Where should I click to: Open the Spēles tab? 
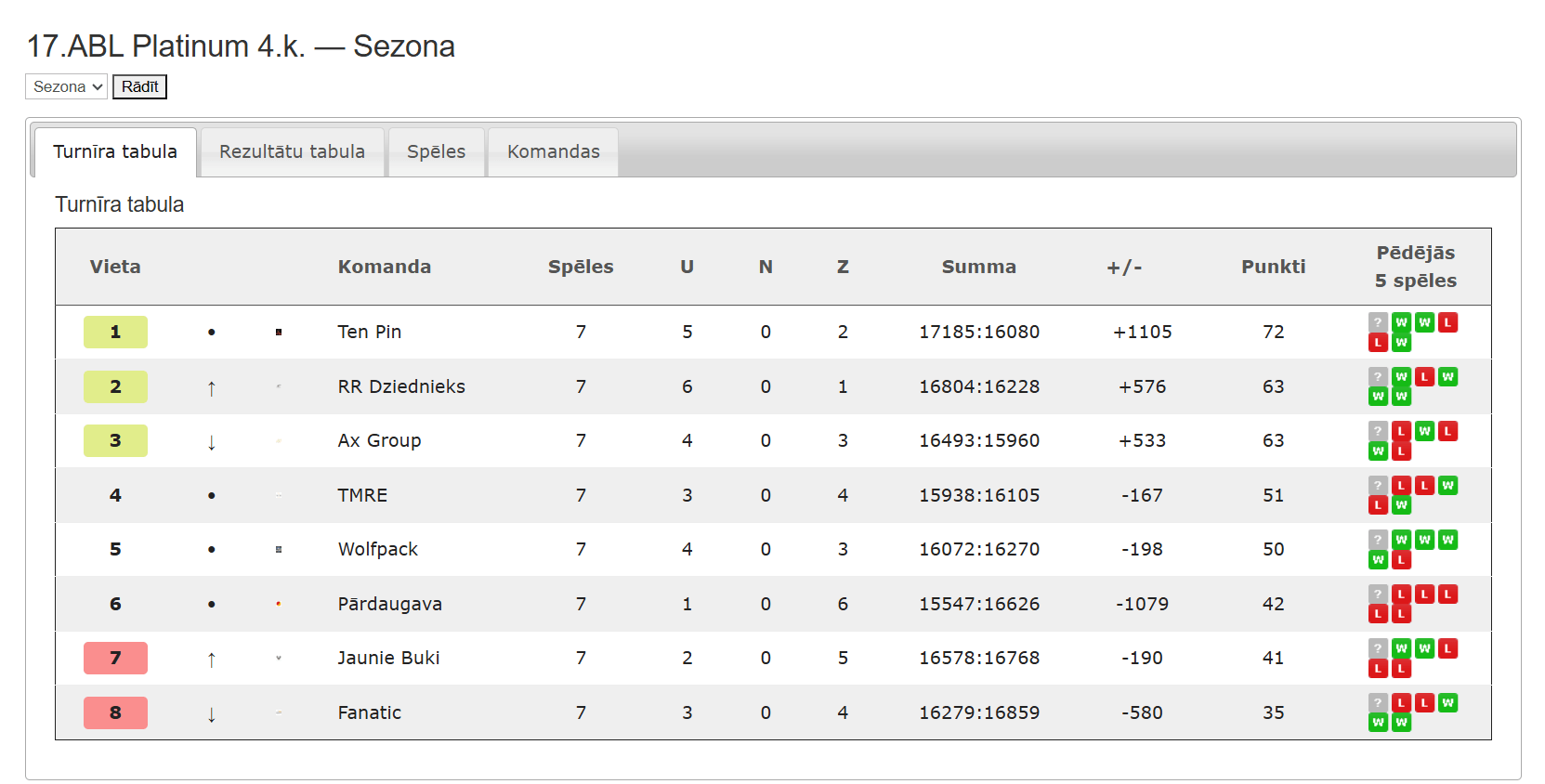436,151
